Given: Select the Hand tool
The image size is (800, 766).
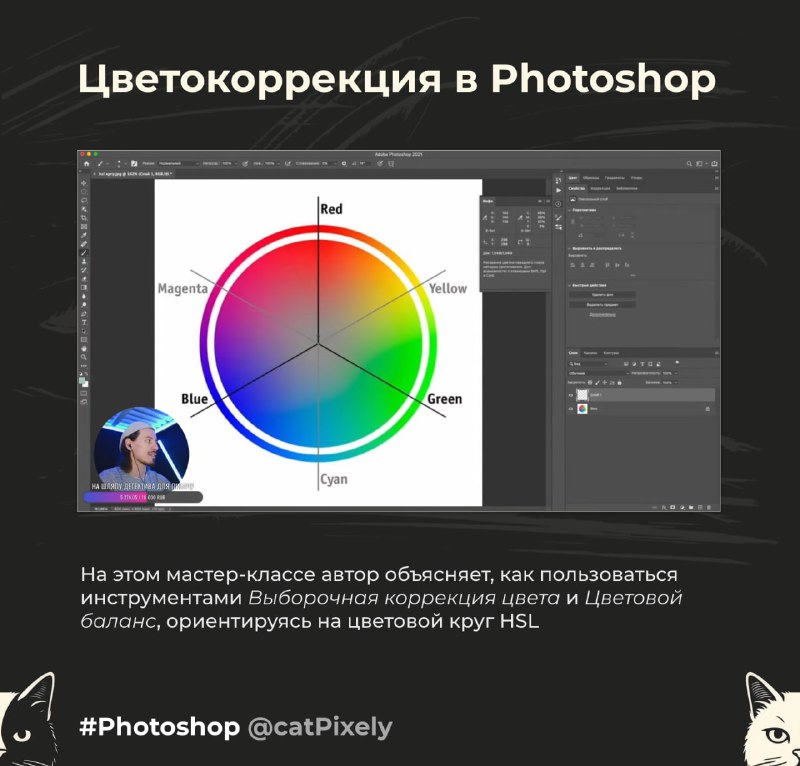Looking at the screenshot, I should (x=84, y=348).
